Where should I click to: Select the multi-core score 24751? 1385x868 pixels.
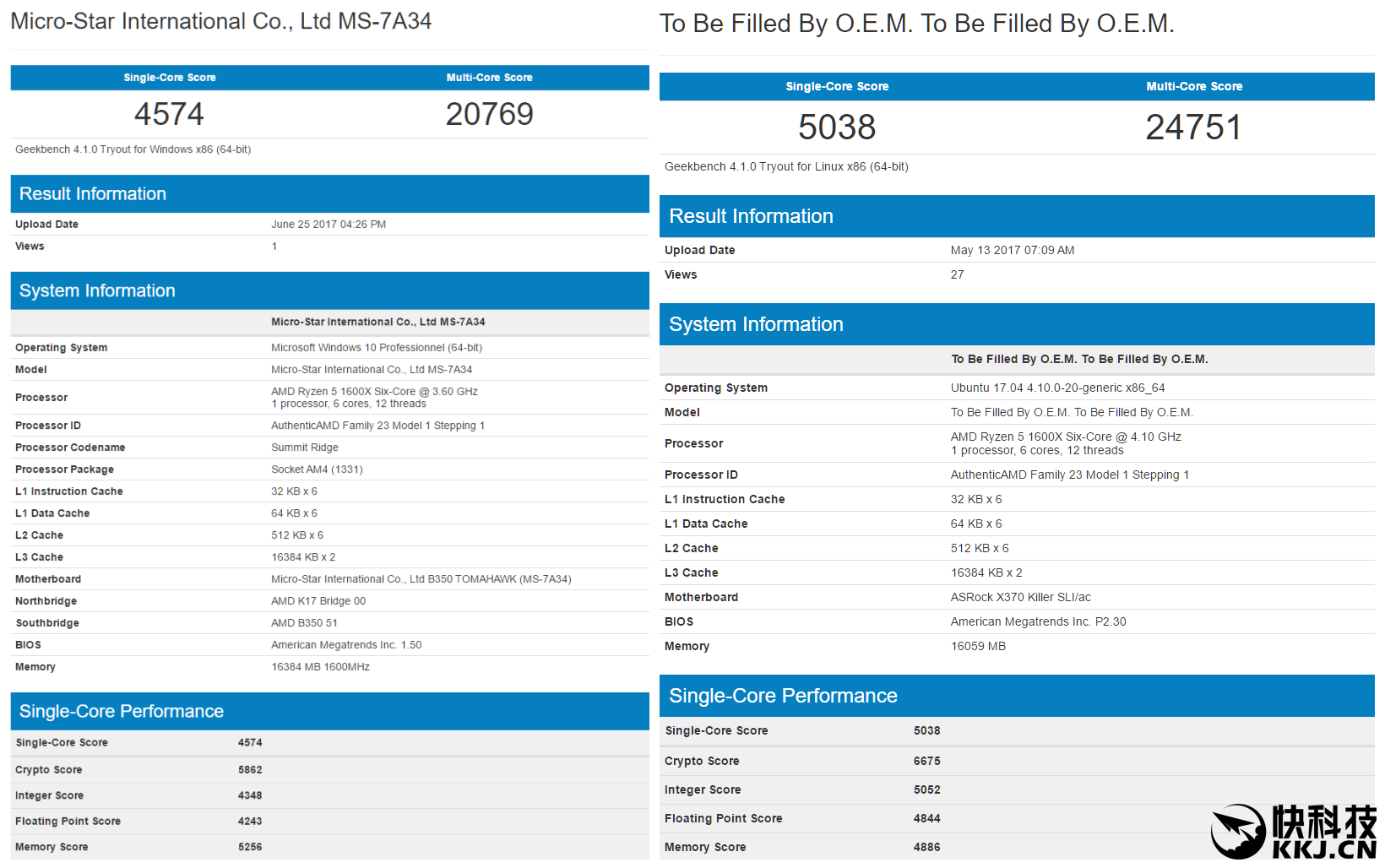[1193, 127]
